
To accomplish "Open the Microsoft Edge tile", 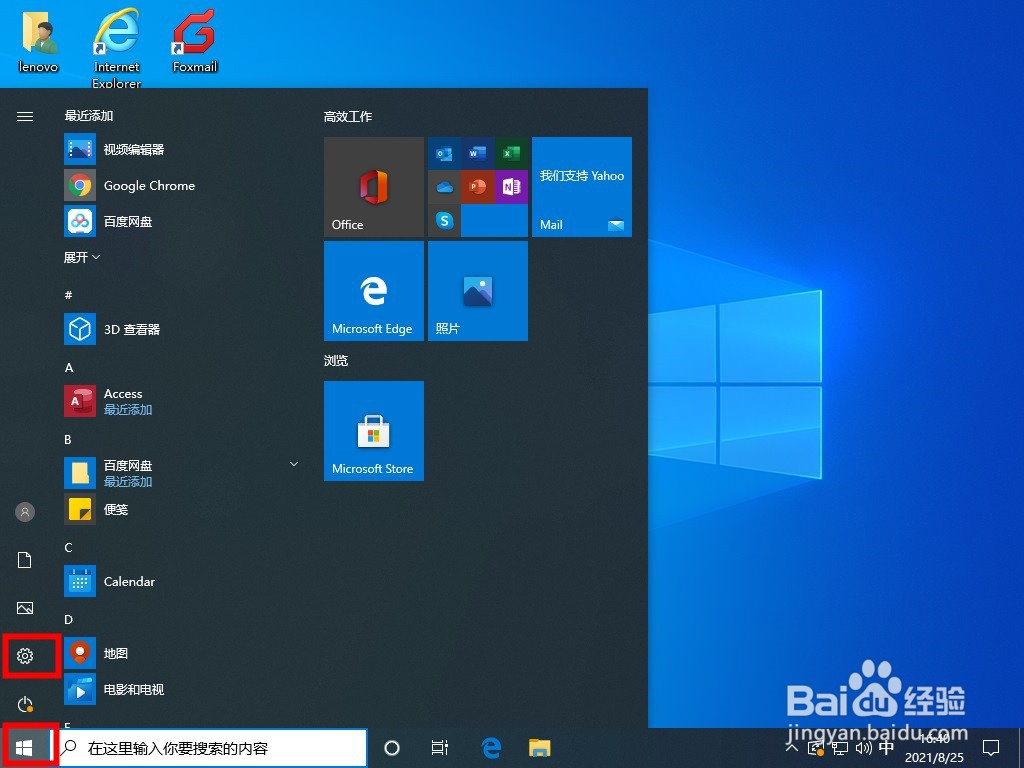I will [x=374, y=291].
